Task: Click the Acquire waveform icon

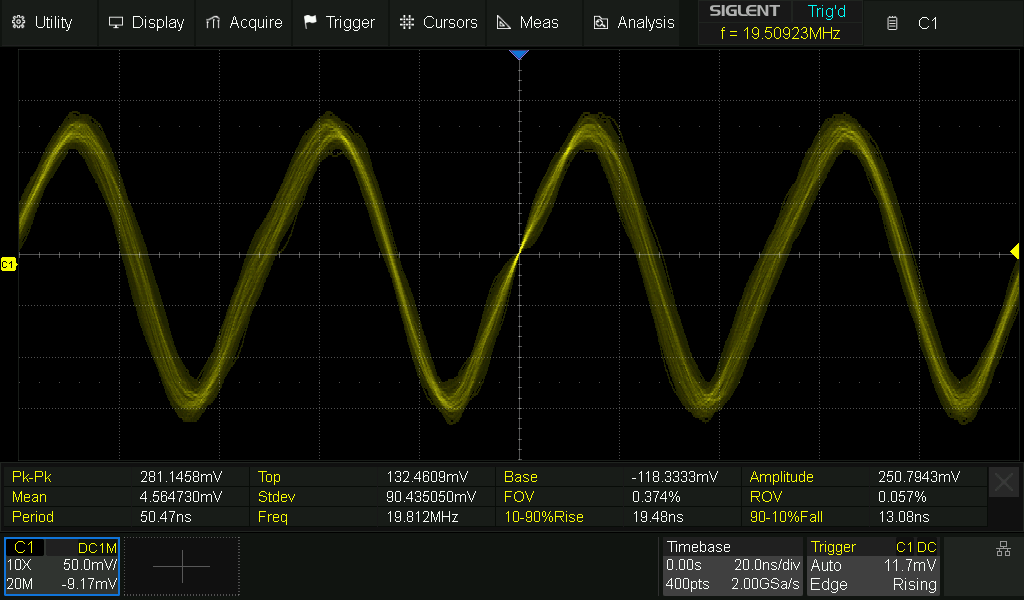Action: click(212, 23)
